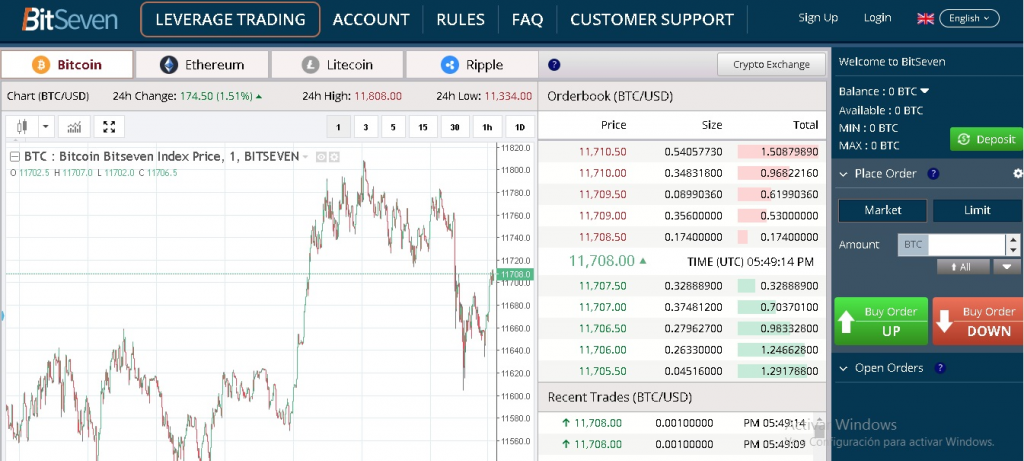Open the dropdown next to All button

[x=1006, y=267]
